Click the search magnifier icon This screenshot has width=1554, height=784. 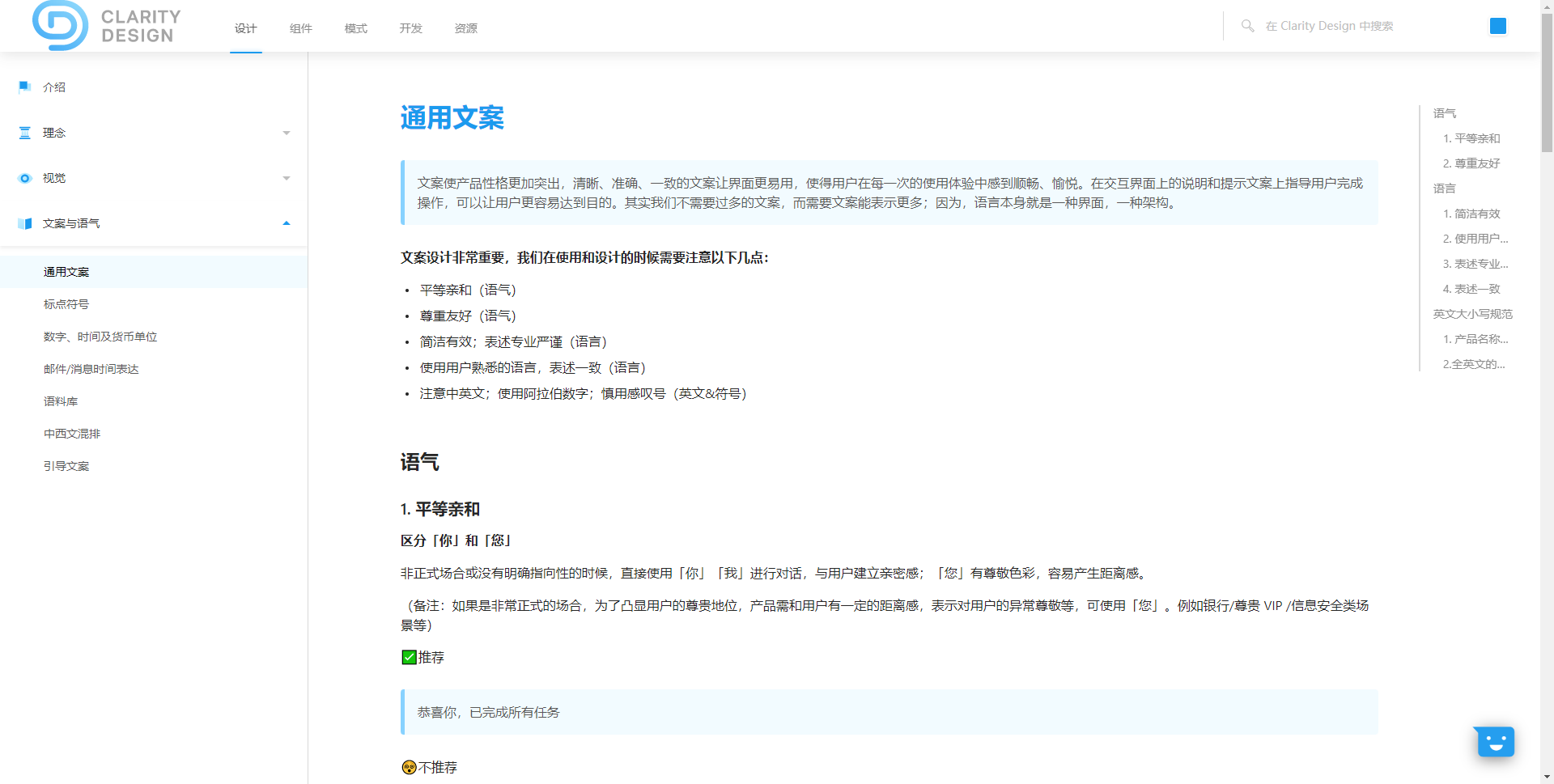pyautogui.click(x=1247, y=26)
